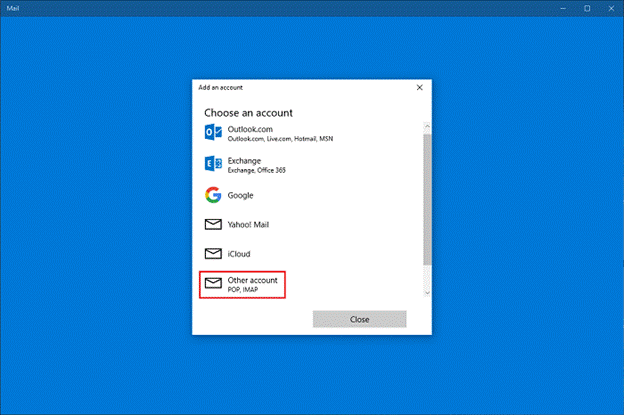Dismiss Add an account dialog with X
This screenshot has width=624, height=415.
419,87
